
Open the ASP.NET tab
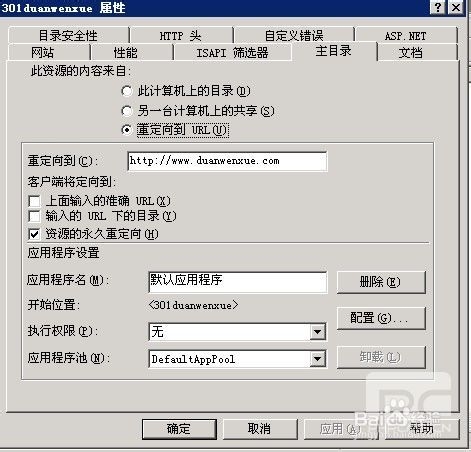[x=406, y=35]
